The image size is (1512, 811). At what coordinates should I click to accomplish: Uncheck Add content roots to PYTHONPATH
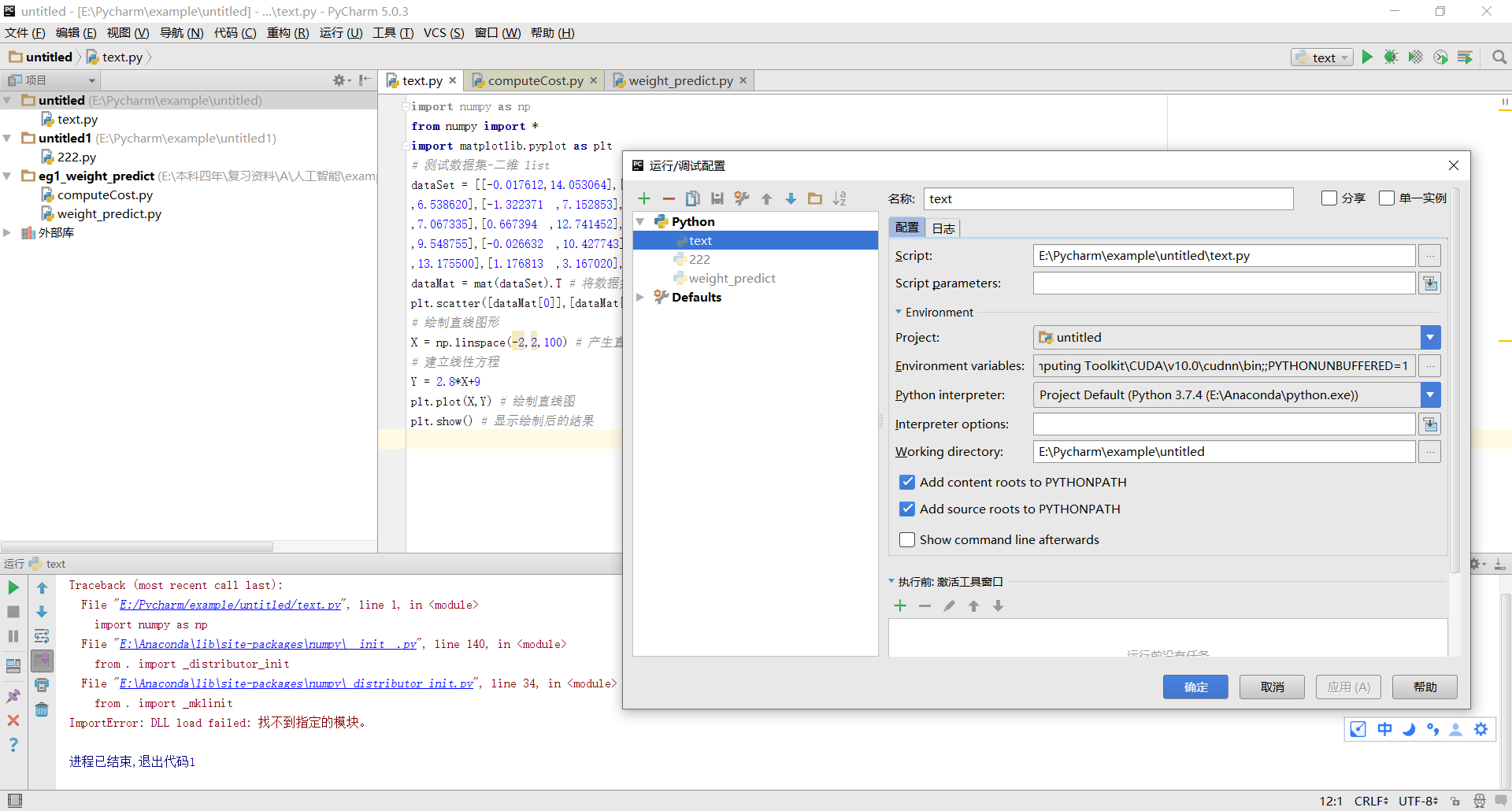click(x=907, y=482)
